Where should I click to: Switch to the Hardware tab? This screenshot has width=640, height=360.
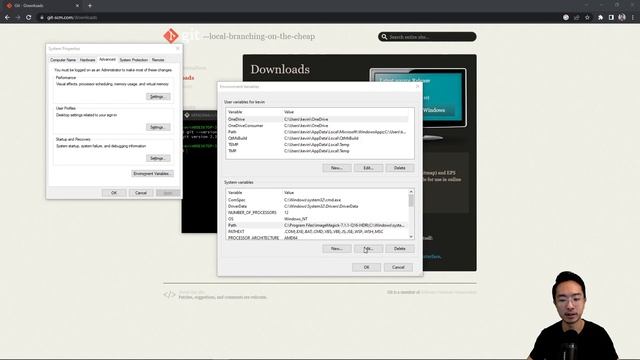pos(87,60)
